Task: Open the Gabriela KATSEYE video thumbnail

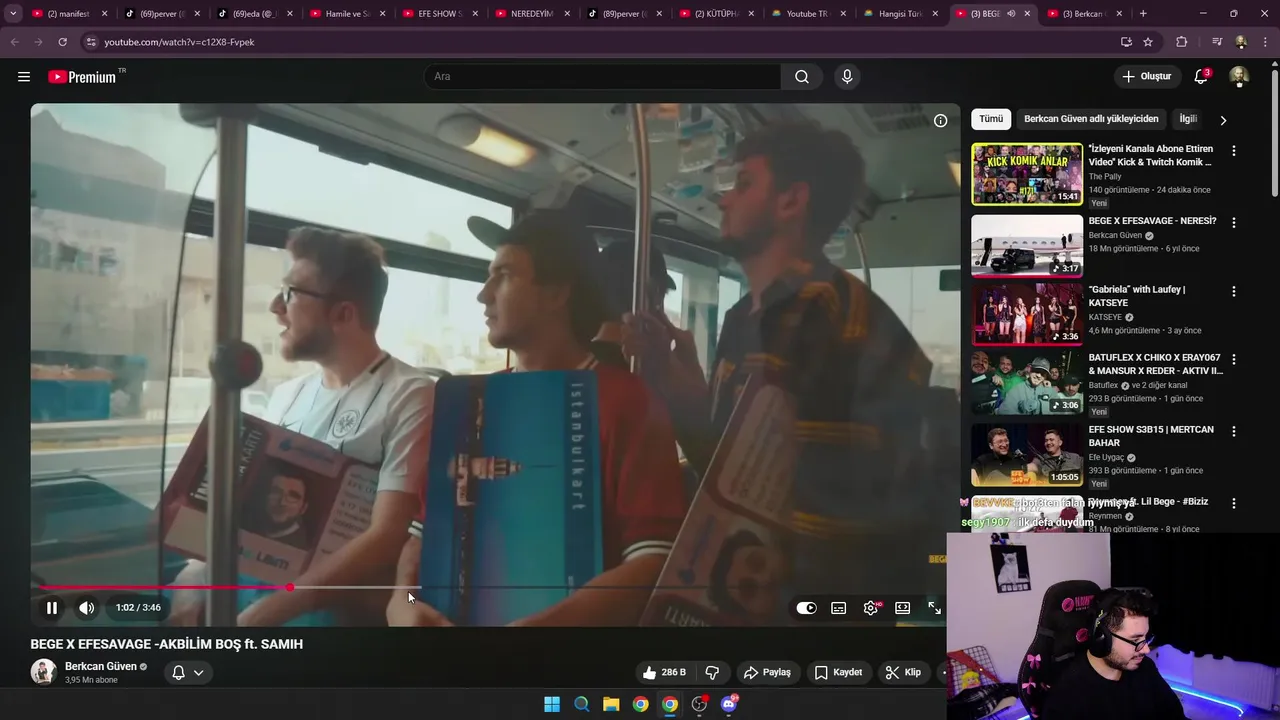Action: (1027, 314)
